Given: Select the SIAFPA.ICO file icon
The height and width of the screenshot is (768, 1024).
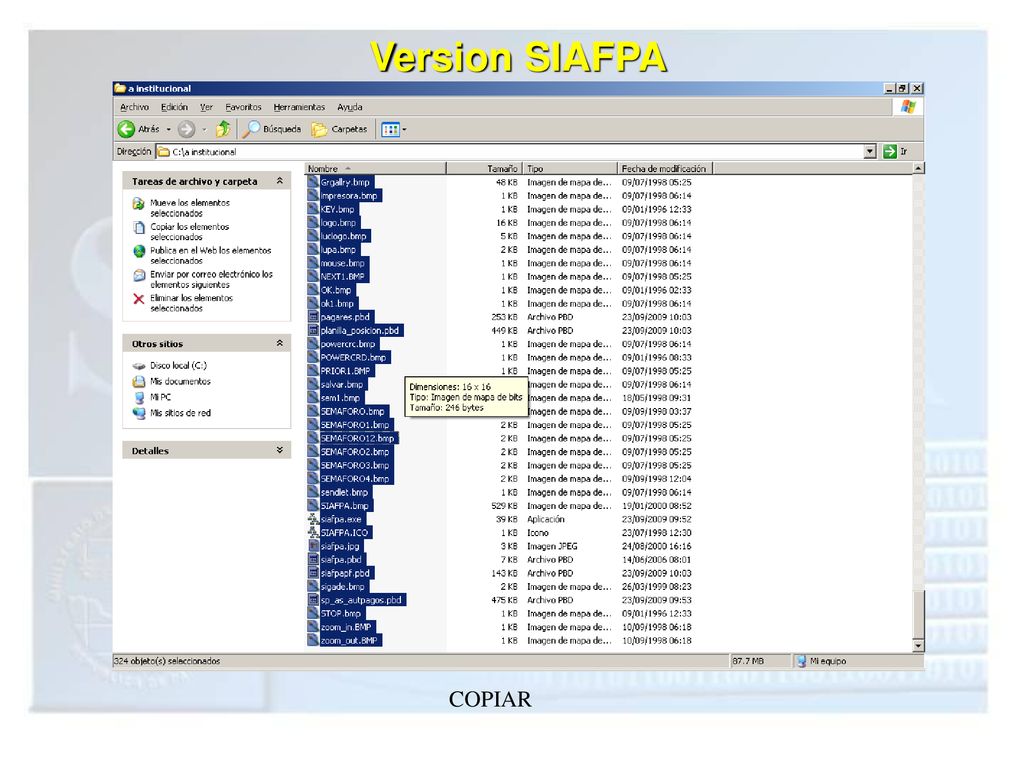Looking at the screenshot, I should [313, 533].
